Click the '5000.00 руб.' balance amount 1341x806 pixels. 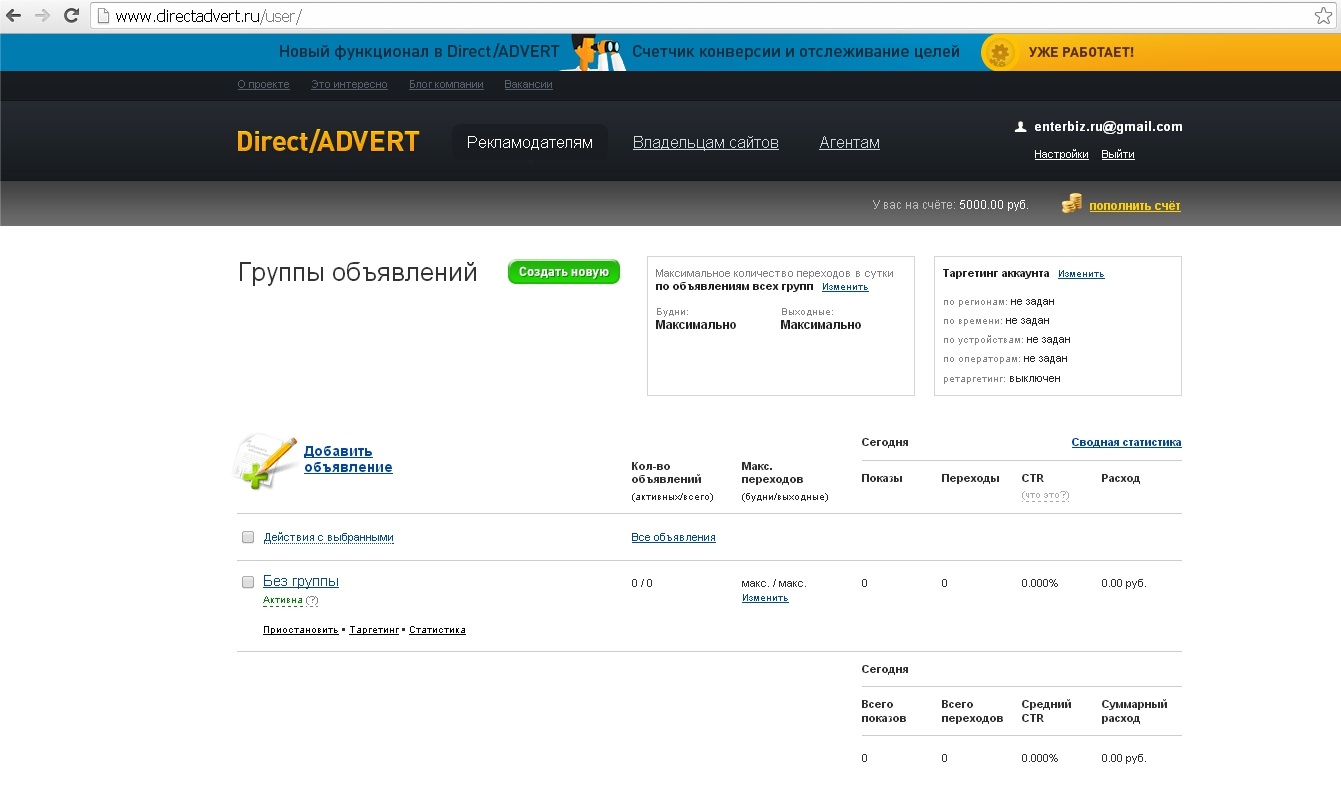point(993,205)
